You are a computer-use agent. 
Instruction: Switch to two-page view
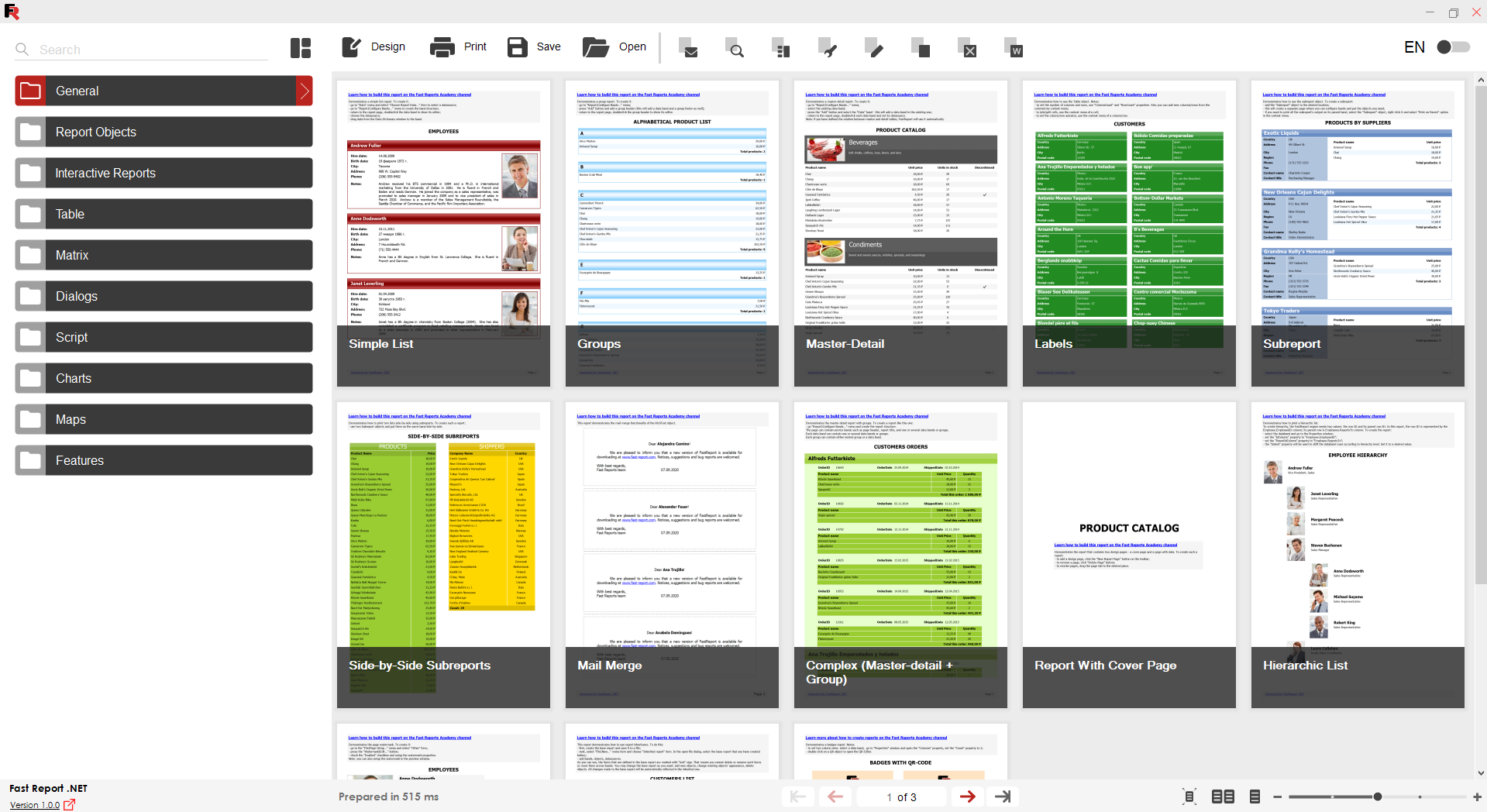coord(1223,797)
